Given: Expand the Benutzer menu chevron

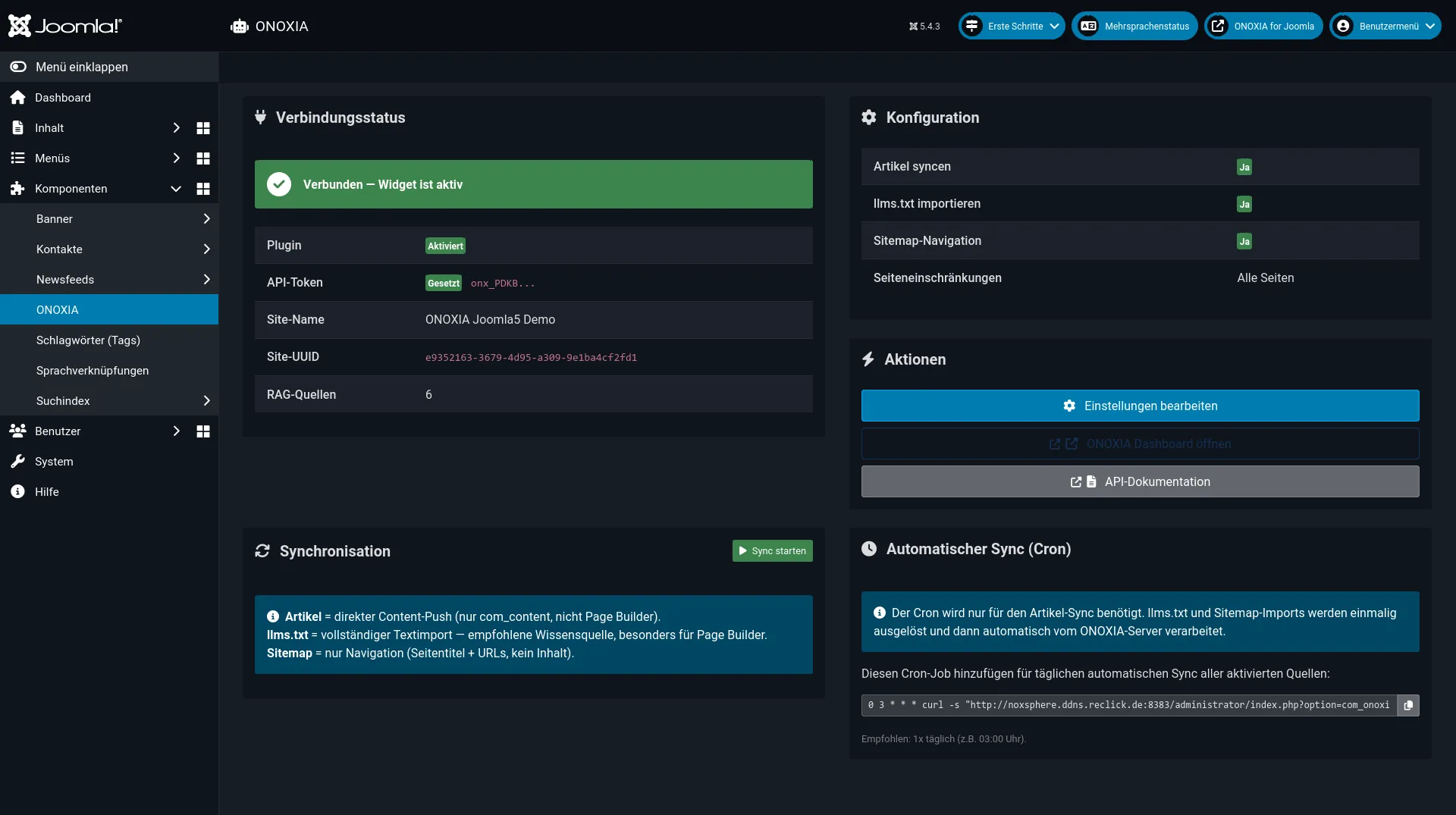Looking at the screenshot, I should [x=176, y=431].
